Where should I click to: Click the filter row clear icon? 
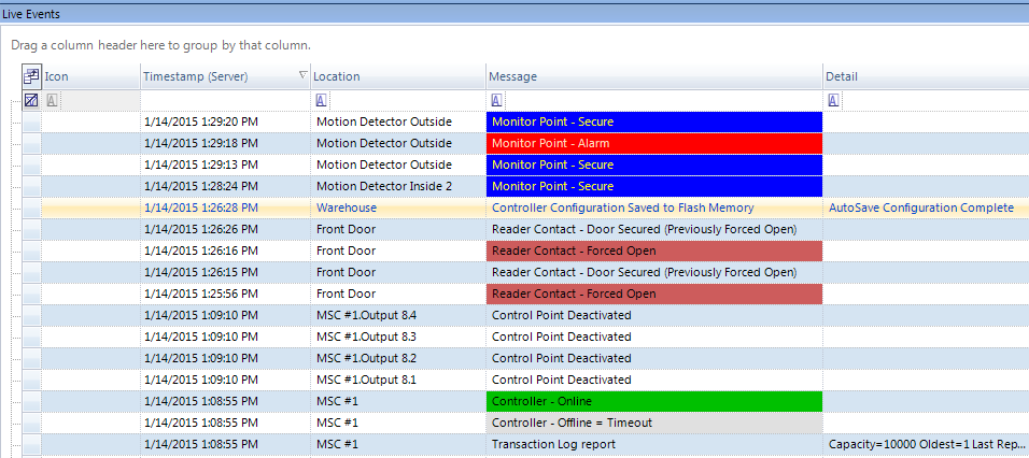[31, 100]
